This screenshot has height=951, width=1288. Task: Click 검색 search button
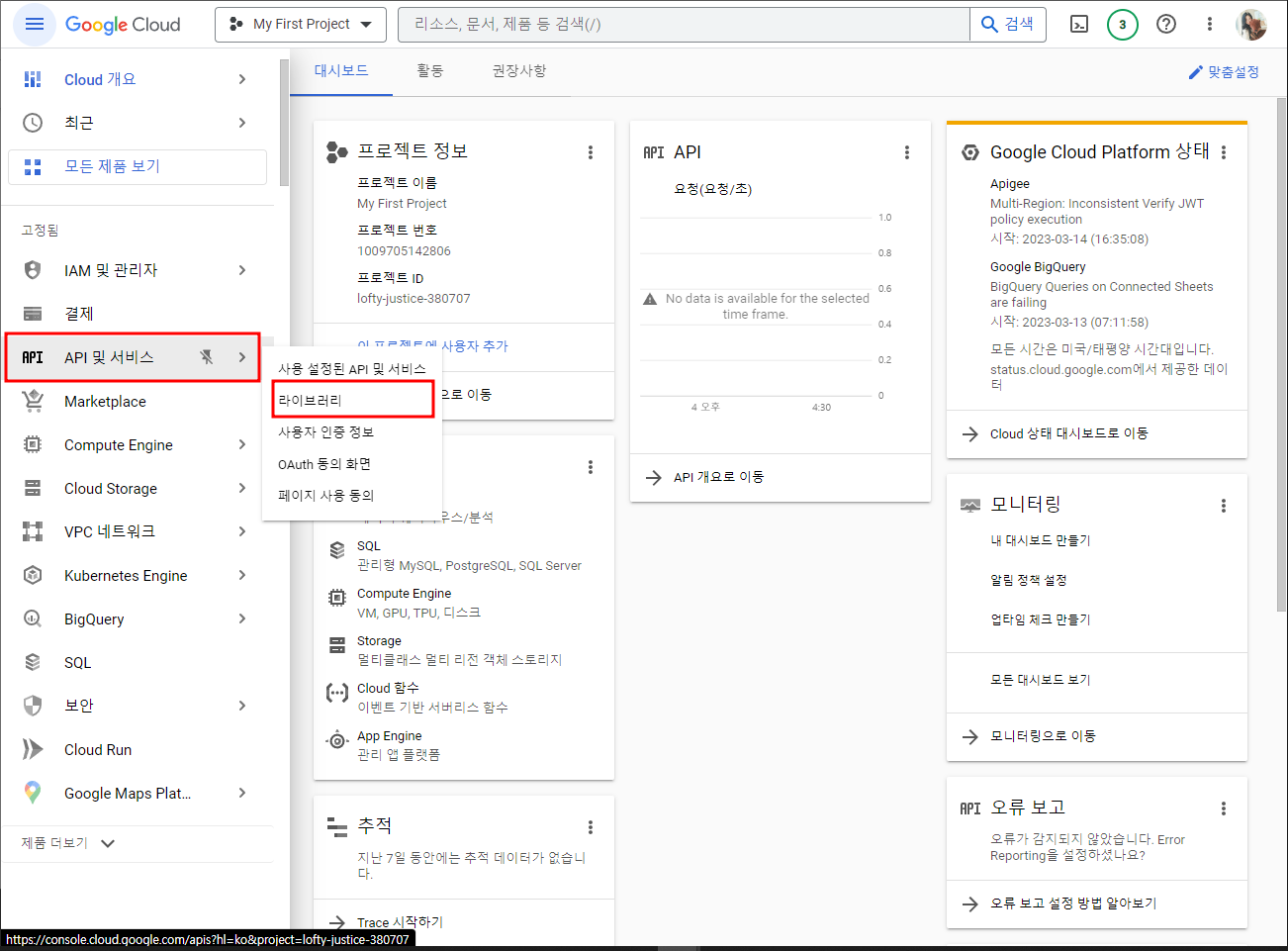tap(1008, 24)
